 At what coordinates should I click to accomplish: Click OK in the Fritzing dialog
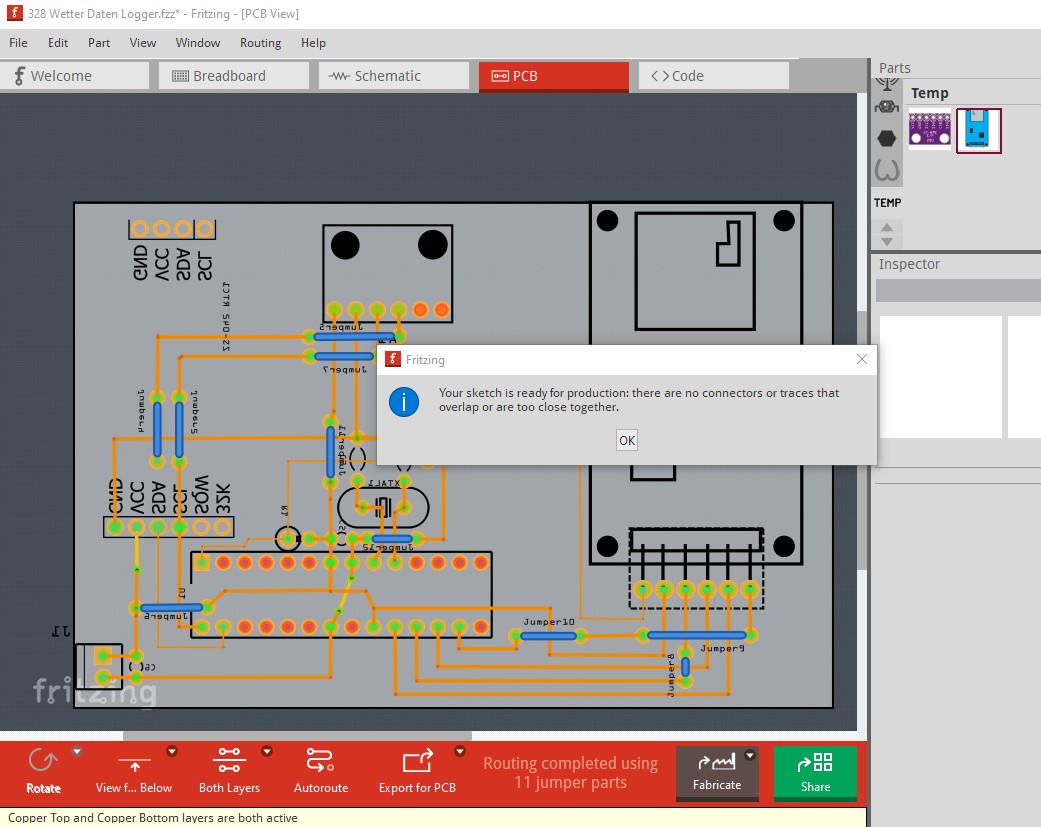click(627, 440)
